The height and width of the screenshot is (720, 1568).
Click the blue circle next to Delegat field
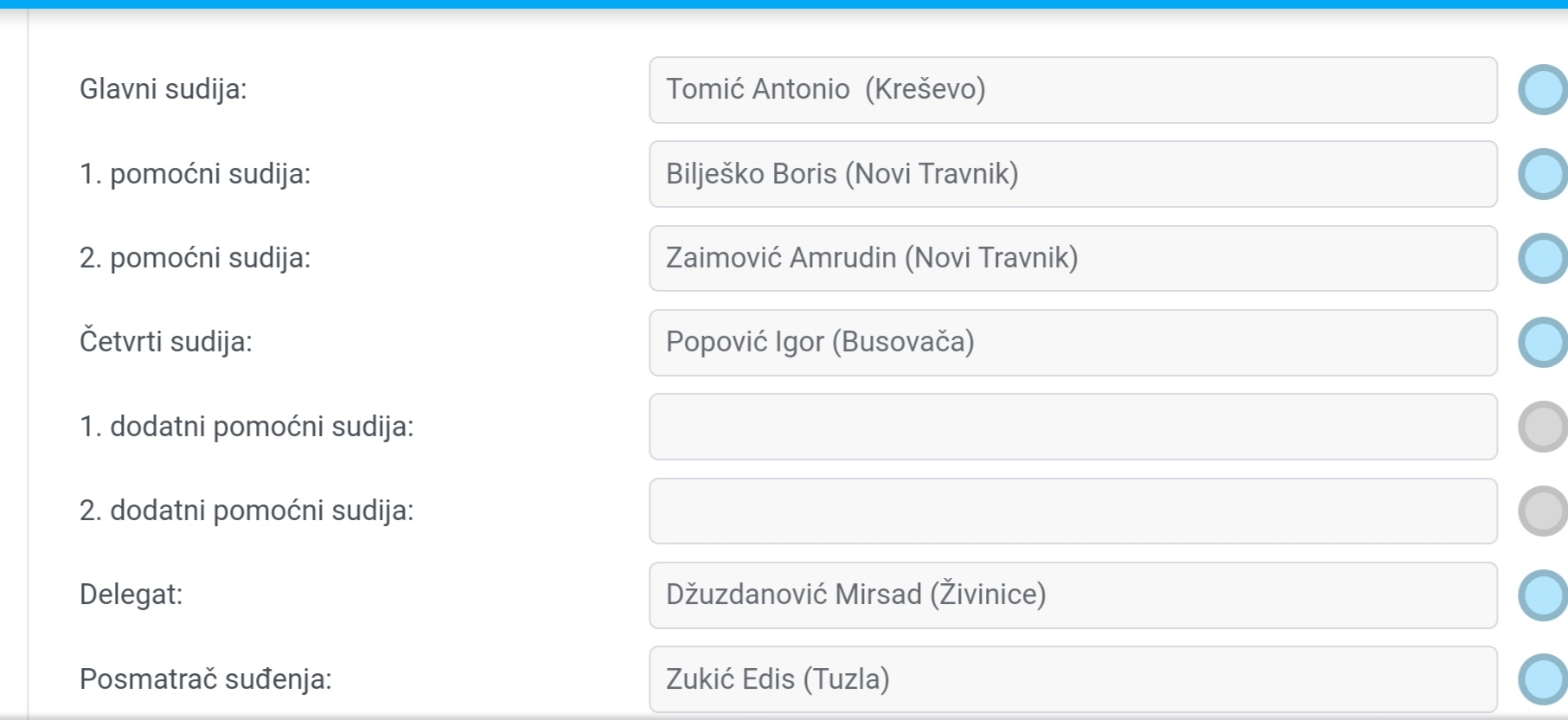1543,595
